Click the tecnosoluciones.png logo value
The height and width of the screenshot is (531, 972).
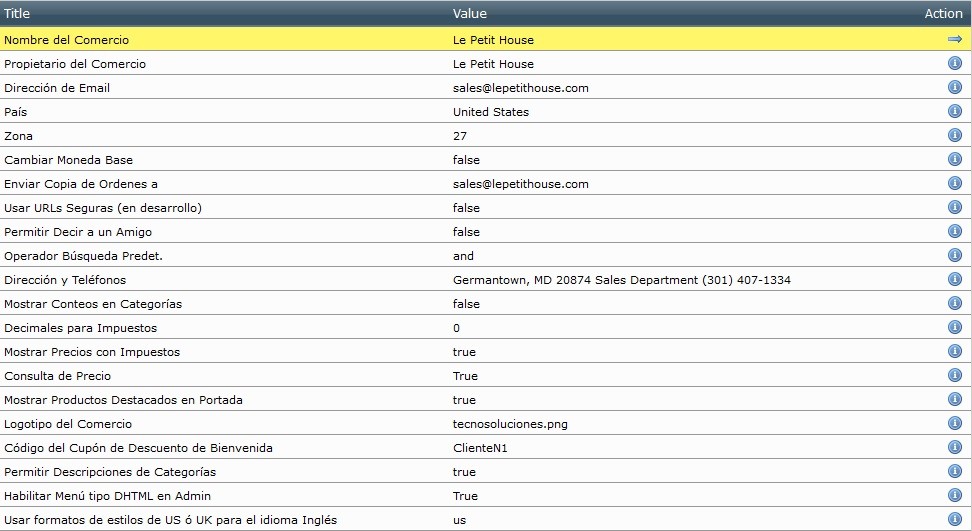pos(510,424)
